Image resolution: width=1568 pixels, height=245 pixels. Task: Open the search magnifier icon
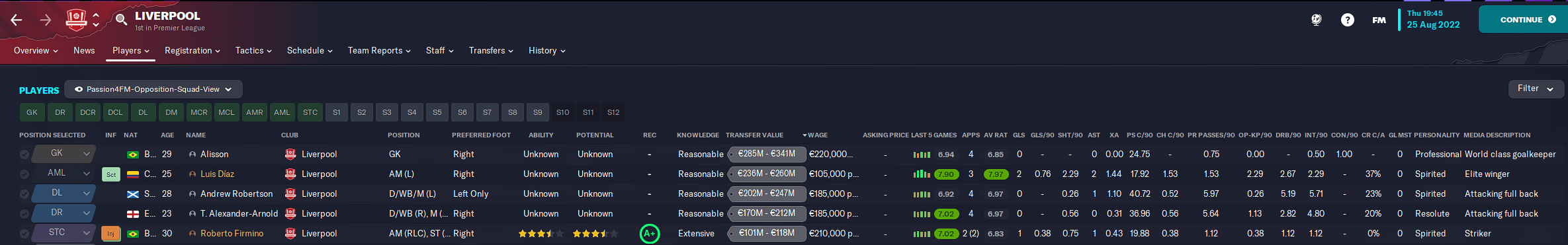tap(121, 20)
